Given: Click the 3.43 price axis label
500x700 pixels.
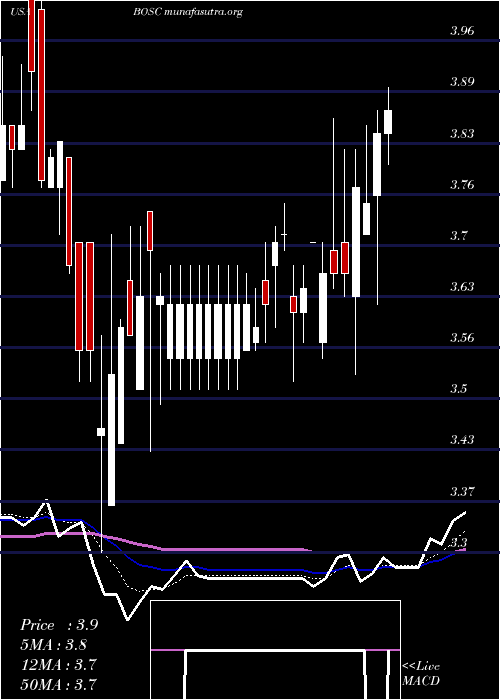Looking at the screenshot, I should [462, 440].
